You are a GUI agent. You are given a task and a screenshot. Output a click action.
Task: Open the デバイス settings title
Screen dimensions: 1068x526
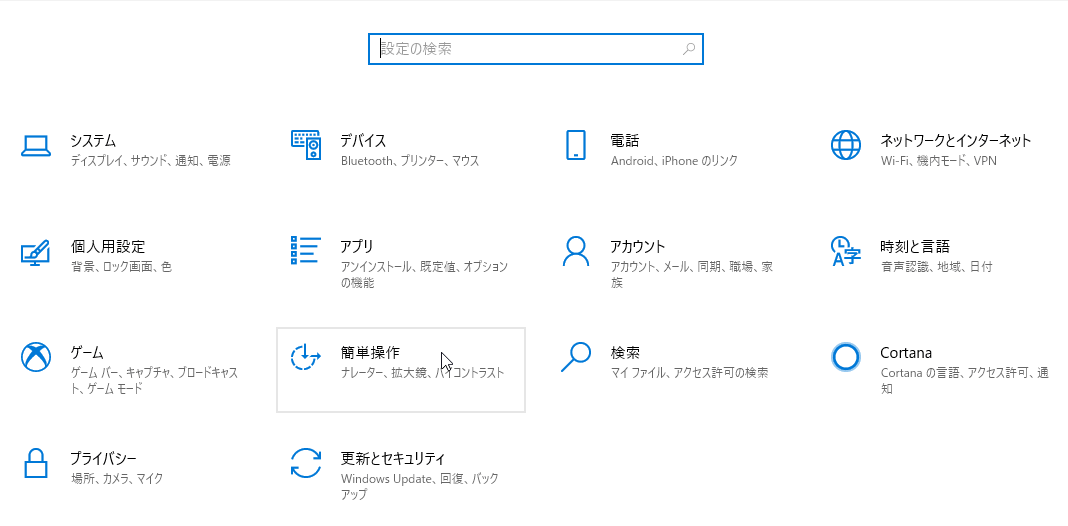(364, 141)
